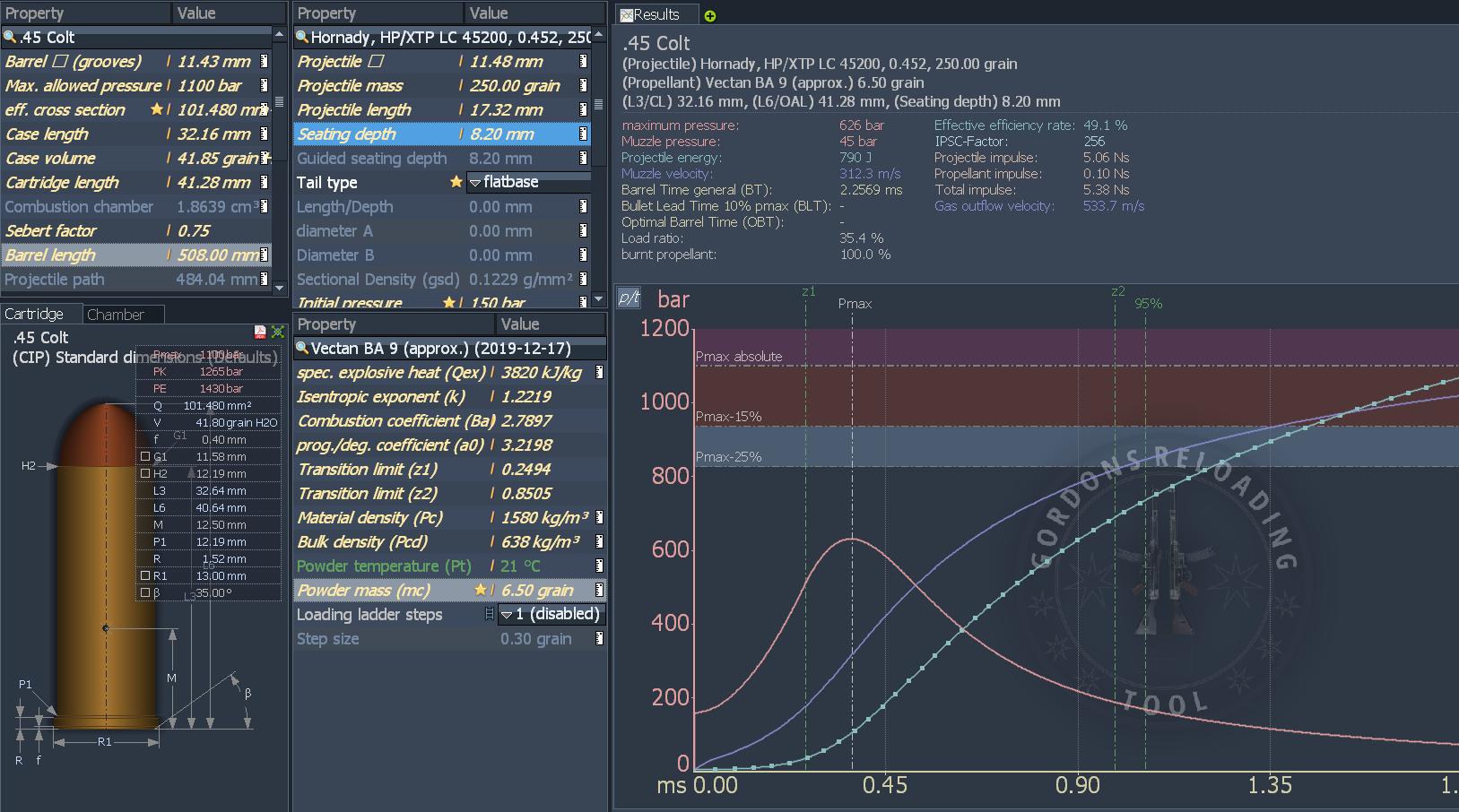Click the p/t chart mode icon
This screenshot has height=812, width=1459.
pyautogui.click(x=630, y=298)
